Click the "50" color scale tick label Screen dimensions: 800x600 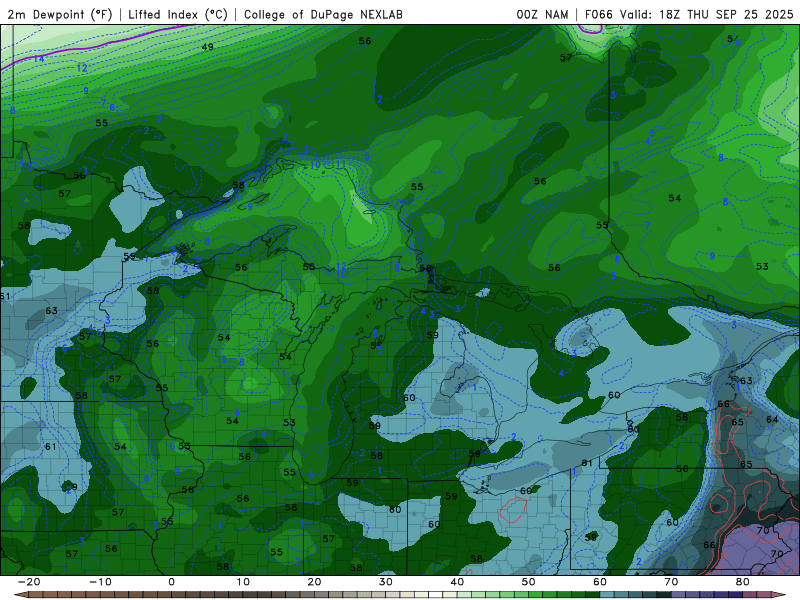coord(529,582)
